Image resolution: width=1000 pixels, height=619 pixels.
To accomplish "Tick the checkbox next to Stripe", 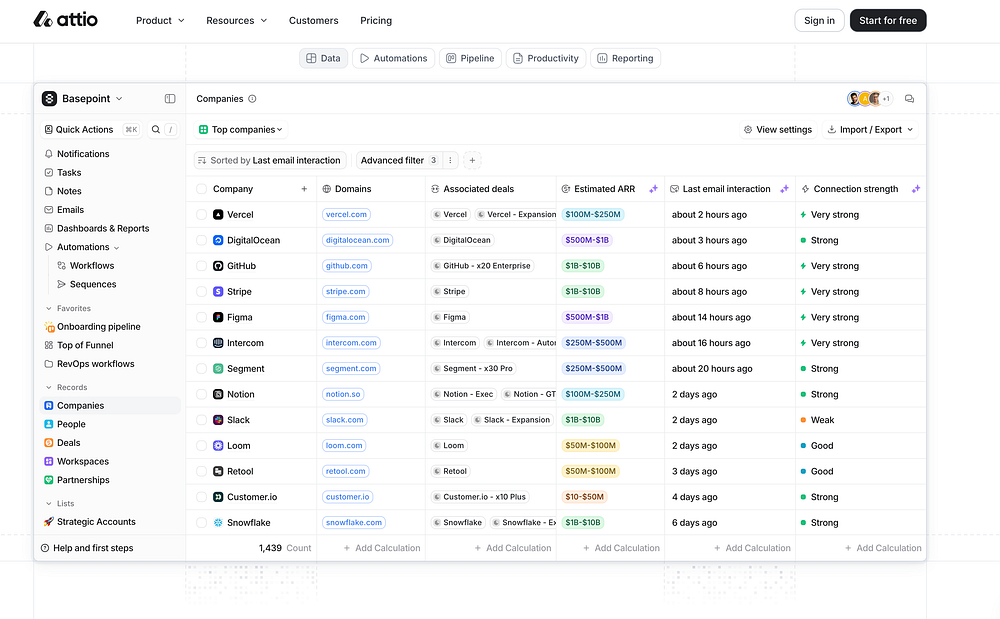I will [x=202, y=292].
